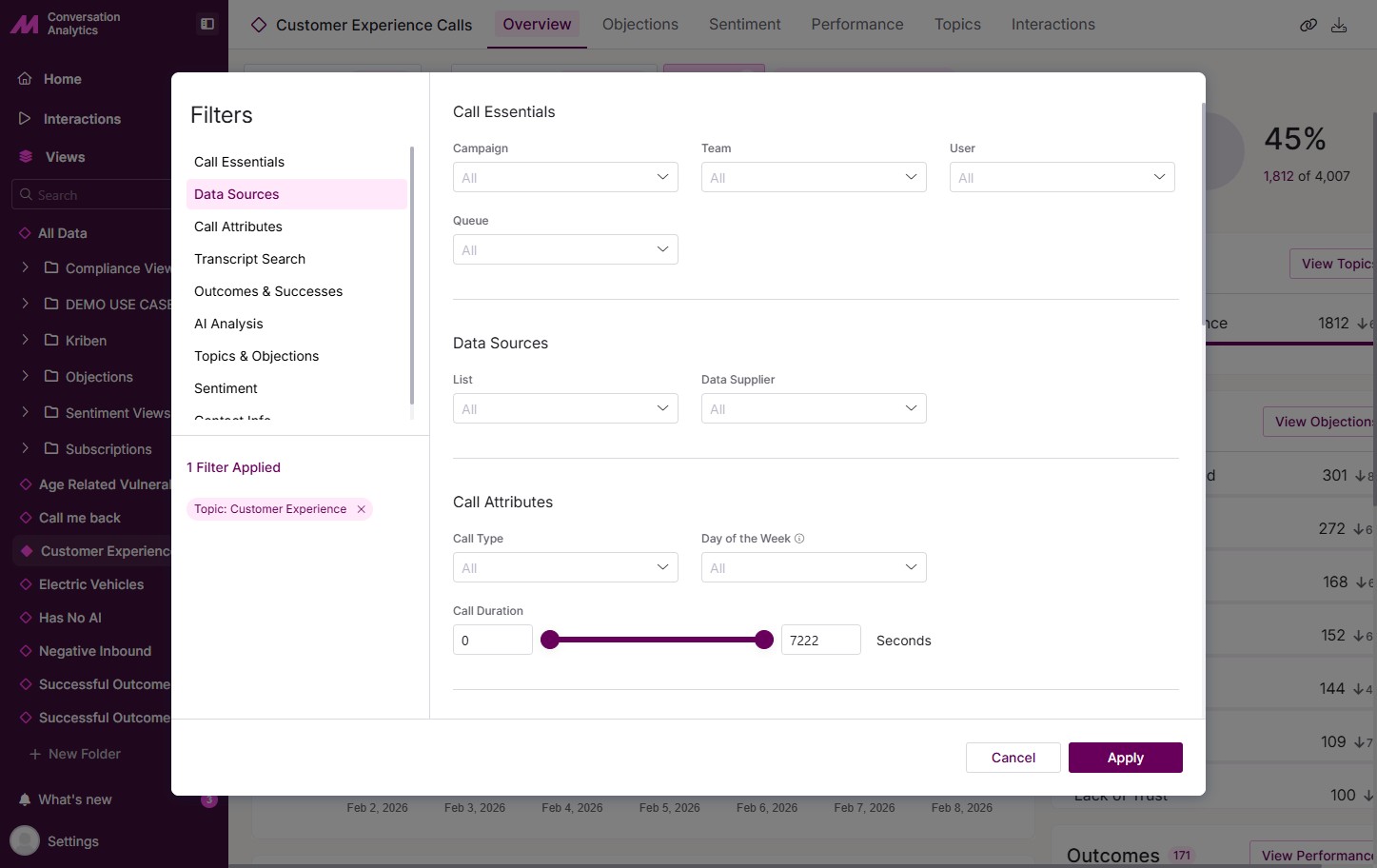Screen dimensions: 1377x868
Task: Select AI Analysis filter category
Action: tap(297, 324)
